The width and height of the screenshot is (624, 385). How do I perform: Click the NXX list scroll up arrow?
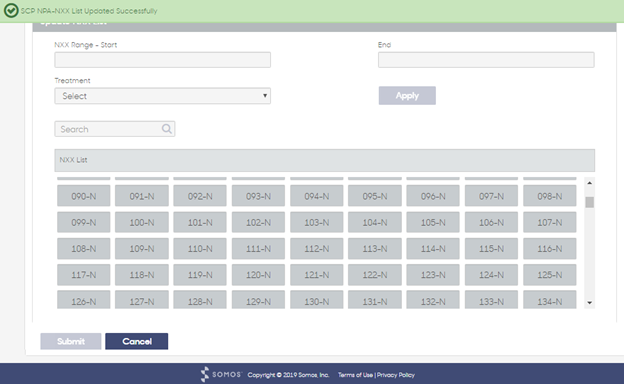click(x=589, y=183)
